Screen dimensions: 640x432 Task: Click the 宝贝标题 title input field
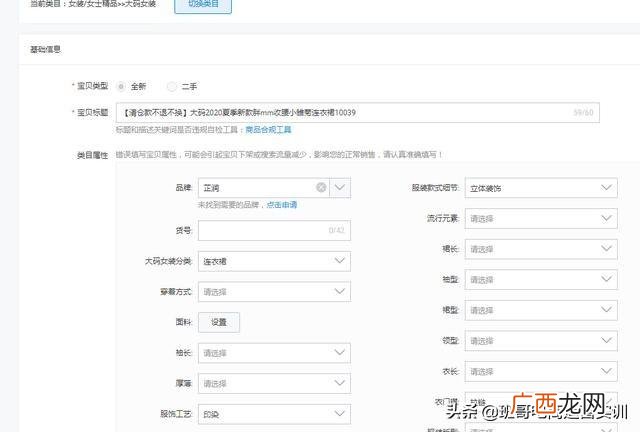point(358,113)
